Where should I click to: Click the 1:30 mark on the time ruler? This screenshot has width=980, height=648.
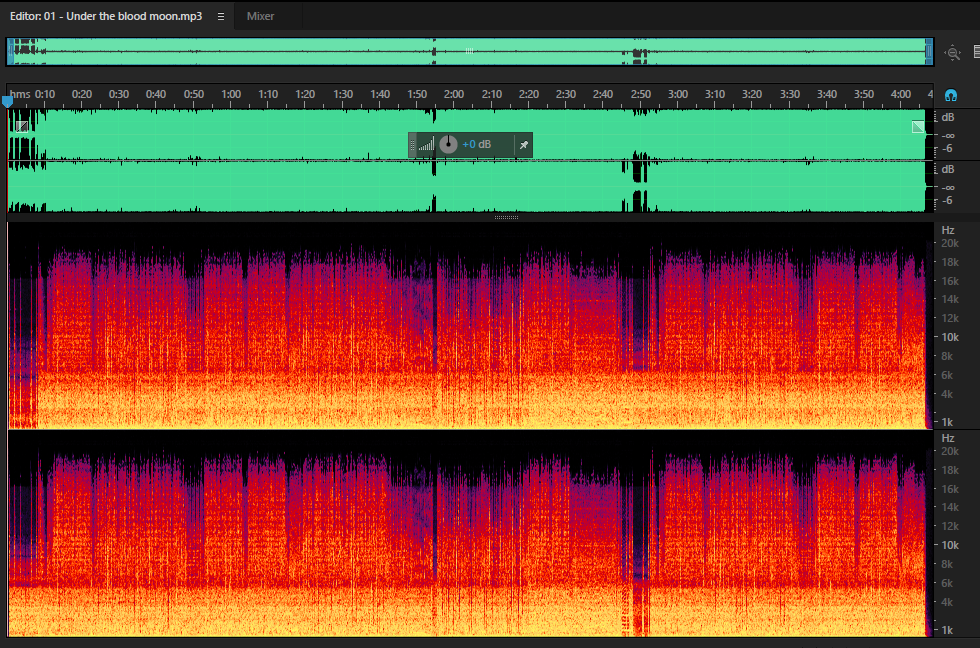tap(342, 94)
